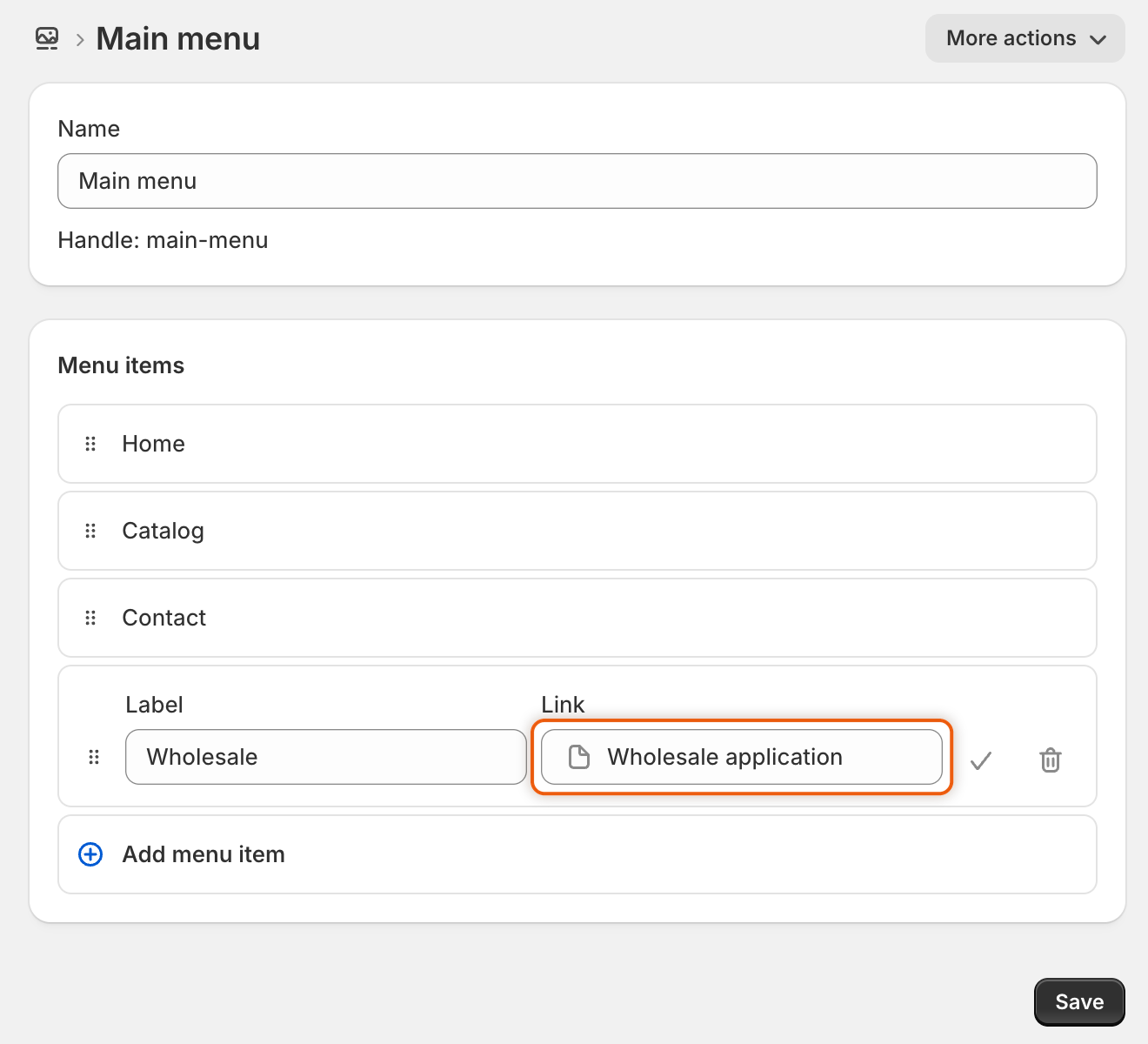Grab the drag handle beside Catalog
Image resolution: width=1148 pixels, height=1044 pixels.
90,531
